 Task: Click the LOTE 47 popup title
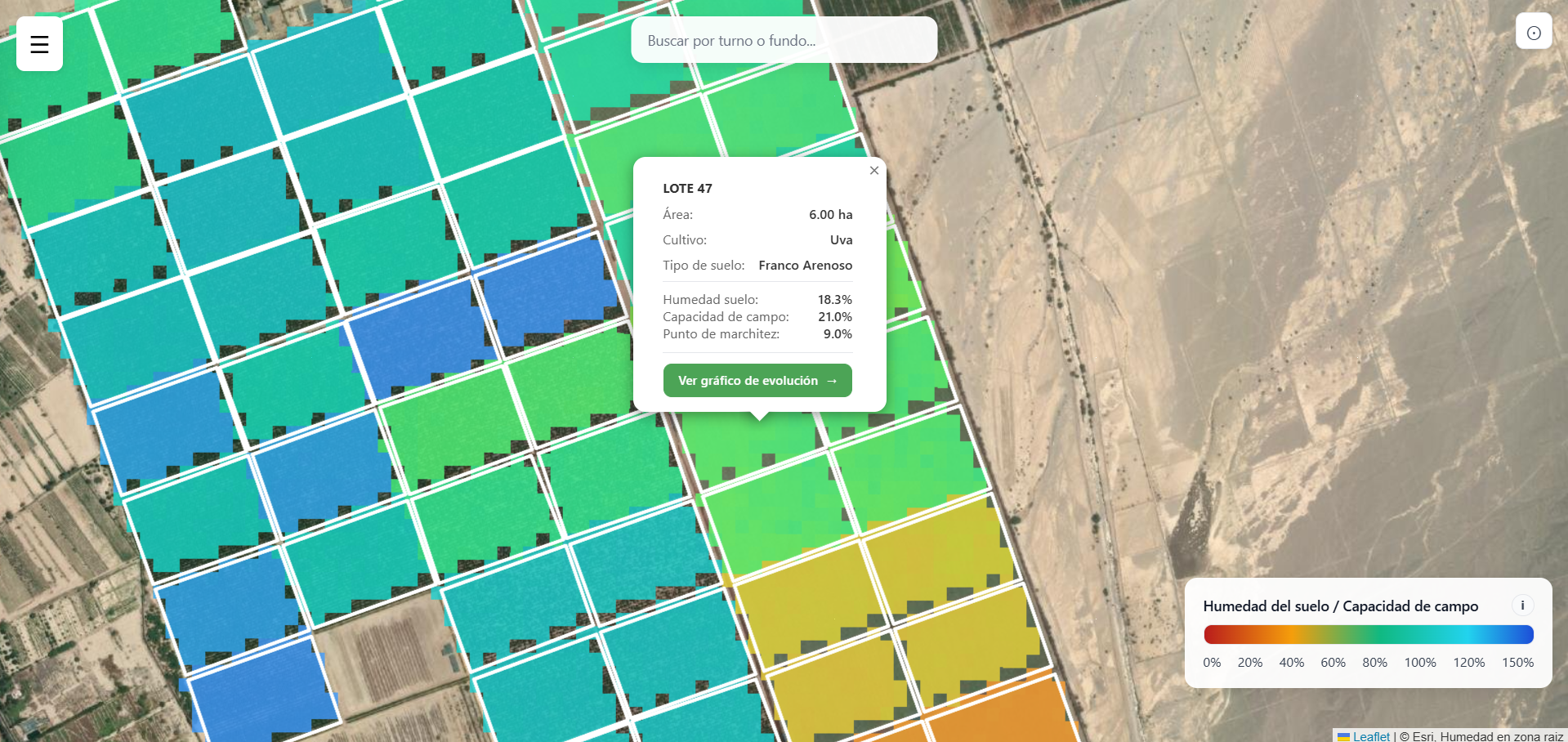pos(687,188)
